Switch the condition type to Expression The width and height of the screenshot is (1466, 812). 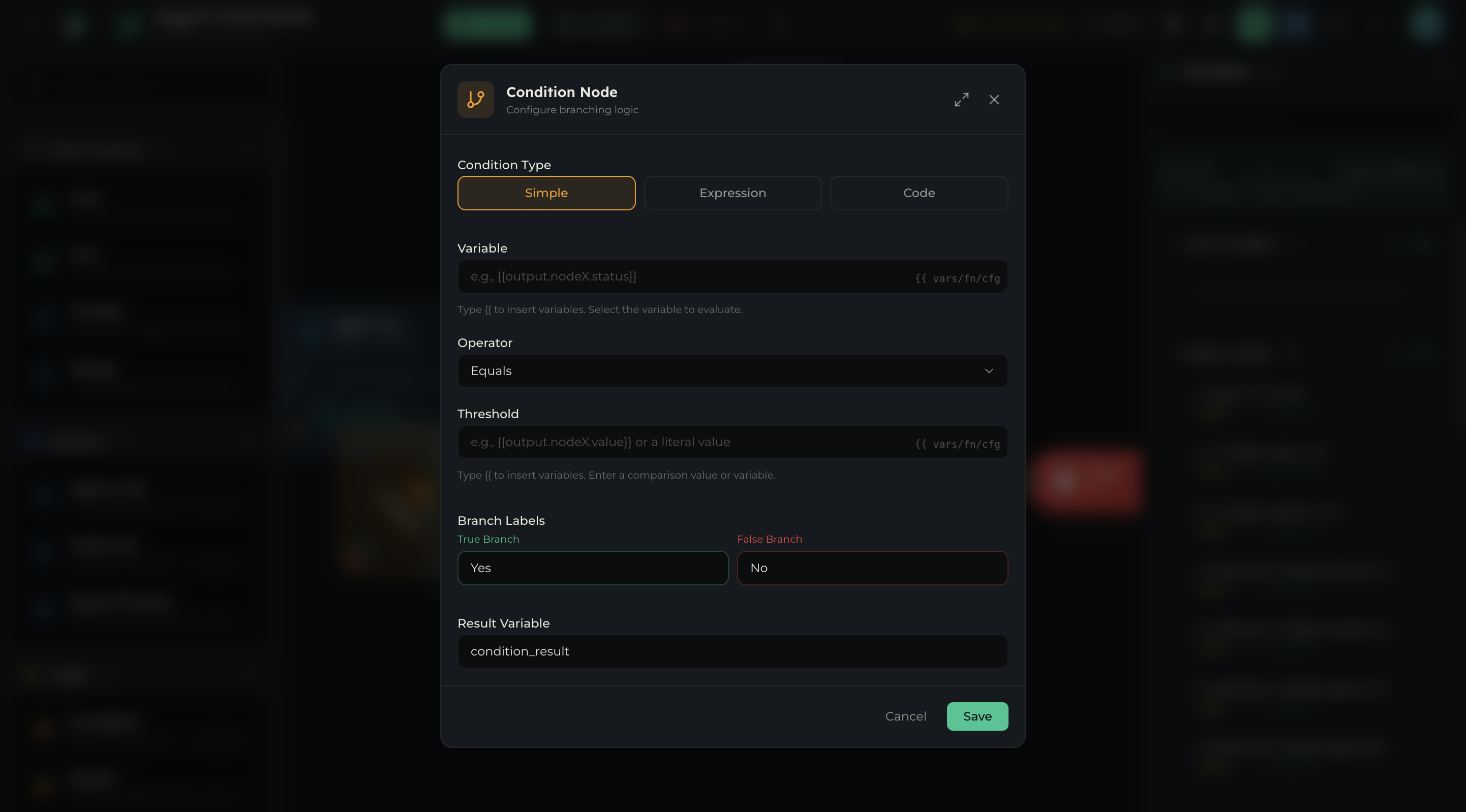pyautogui.click(x=732, y=193)
